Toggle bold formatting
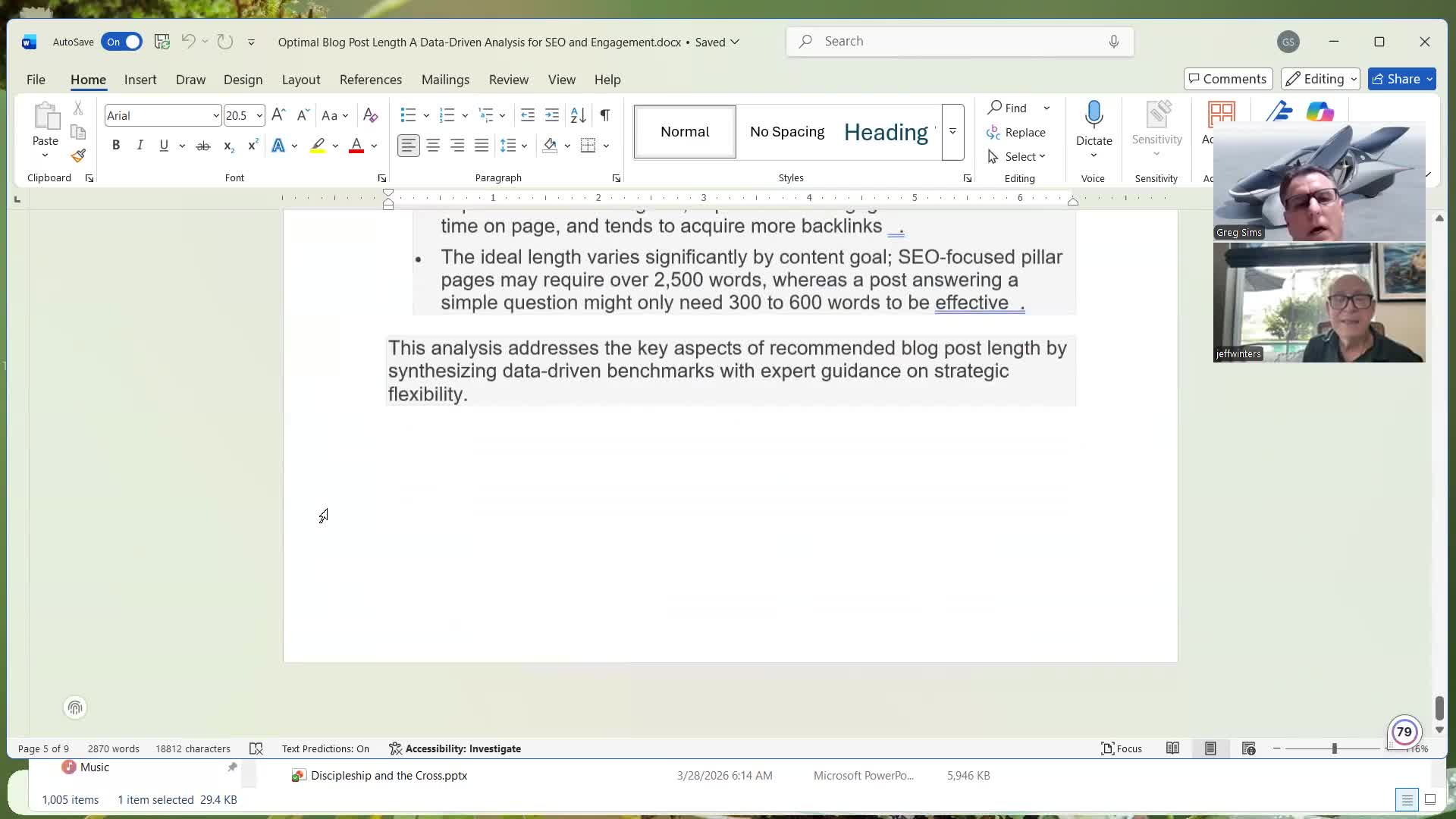The height and width of the screenshot is (819, 1456). point(116,146)
